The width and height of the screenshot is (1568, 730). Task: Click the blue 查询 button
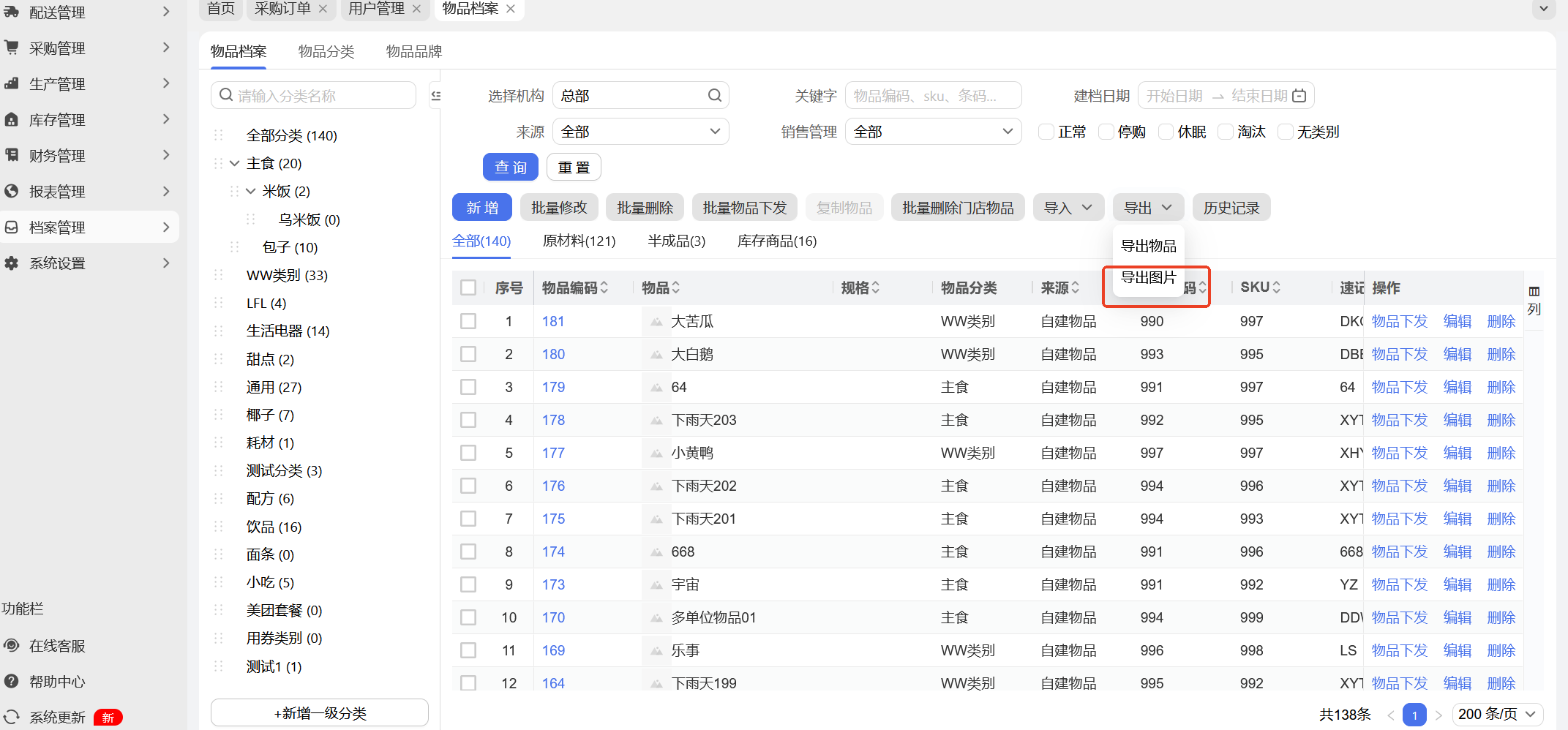pyautogui.click(x=510, y=168)
